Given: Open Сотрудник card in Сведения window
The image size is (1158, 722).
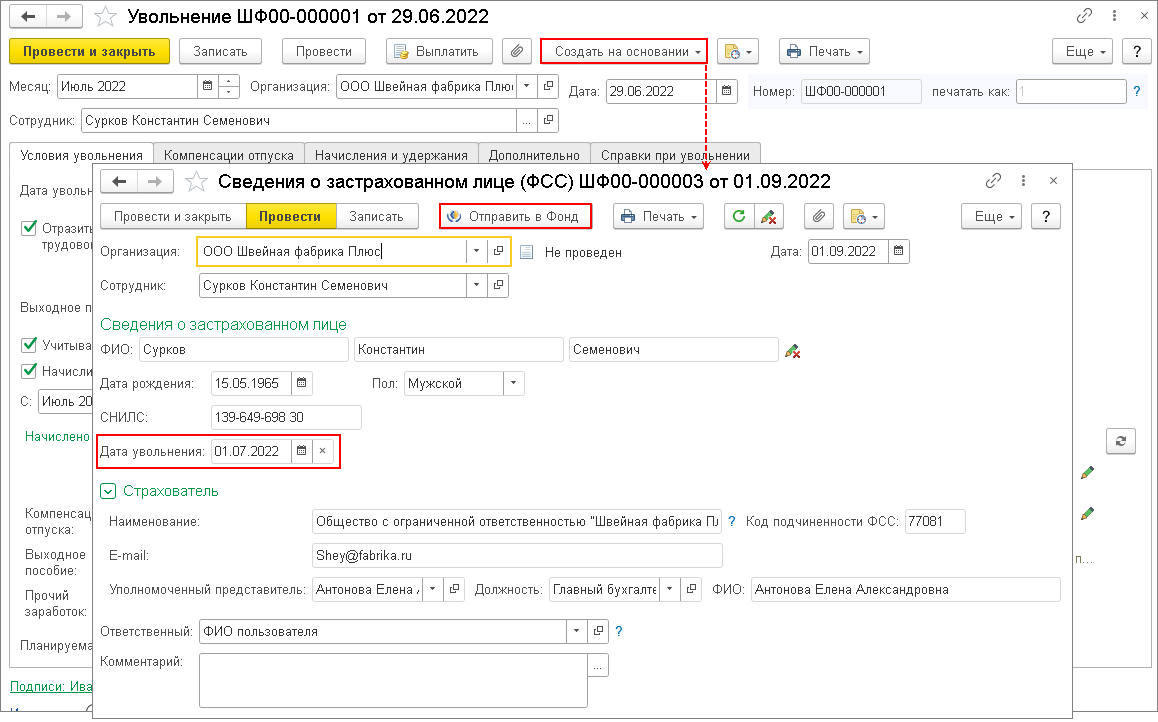Looking at the screenshot, I should point(499,285).
